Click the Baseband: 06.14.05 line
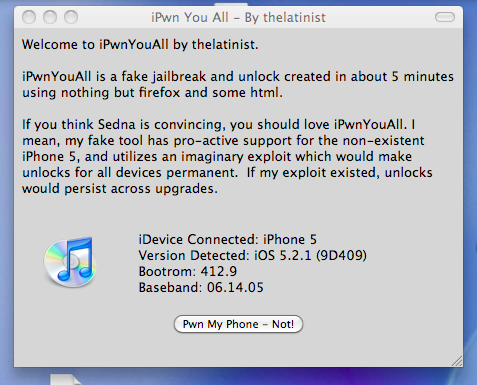The height and width of the screenshot is (385, 477). pyautogui.click(x=201, y=287)
